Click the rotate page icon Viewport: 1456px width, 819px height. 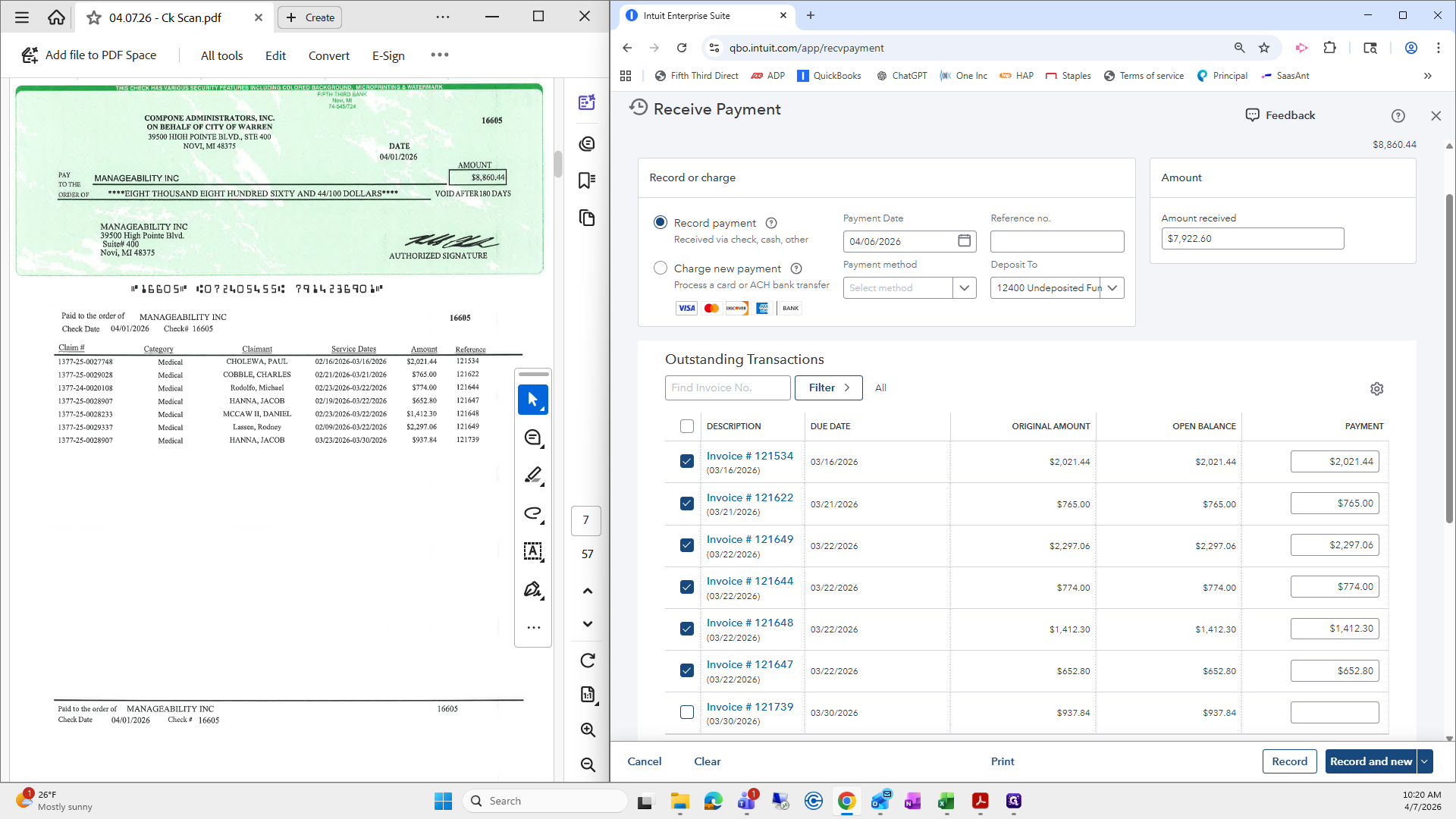click(x=588, y=661)
